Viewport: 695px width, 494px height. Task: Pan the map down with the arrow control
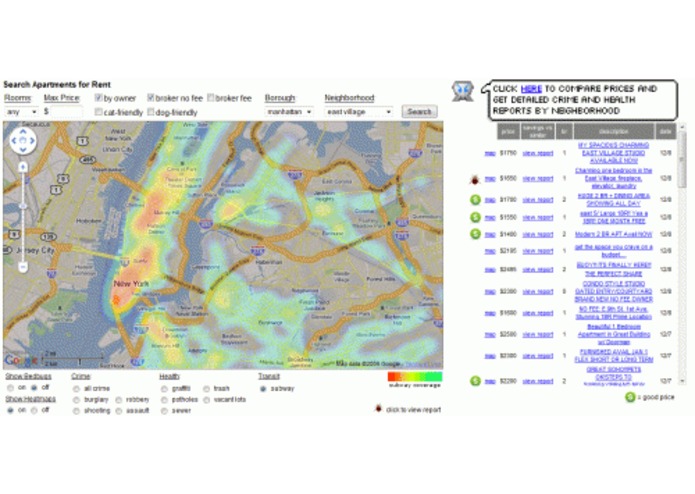[x=23, y=150]
